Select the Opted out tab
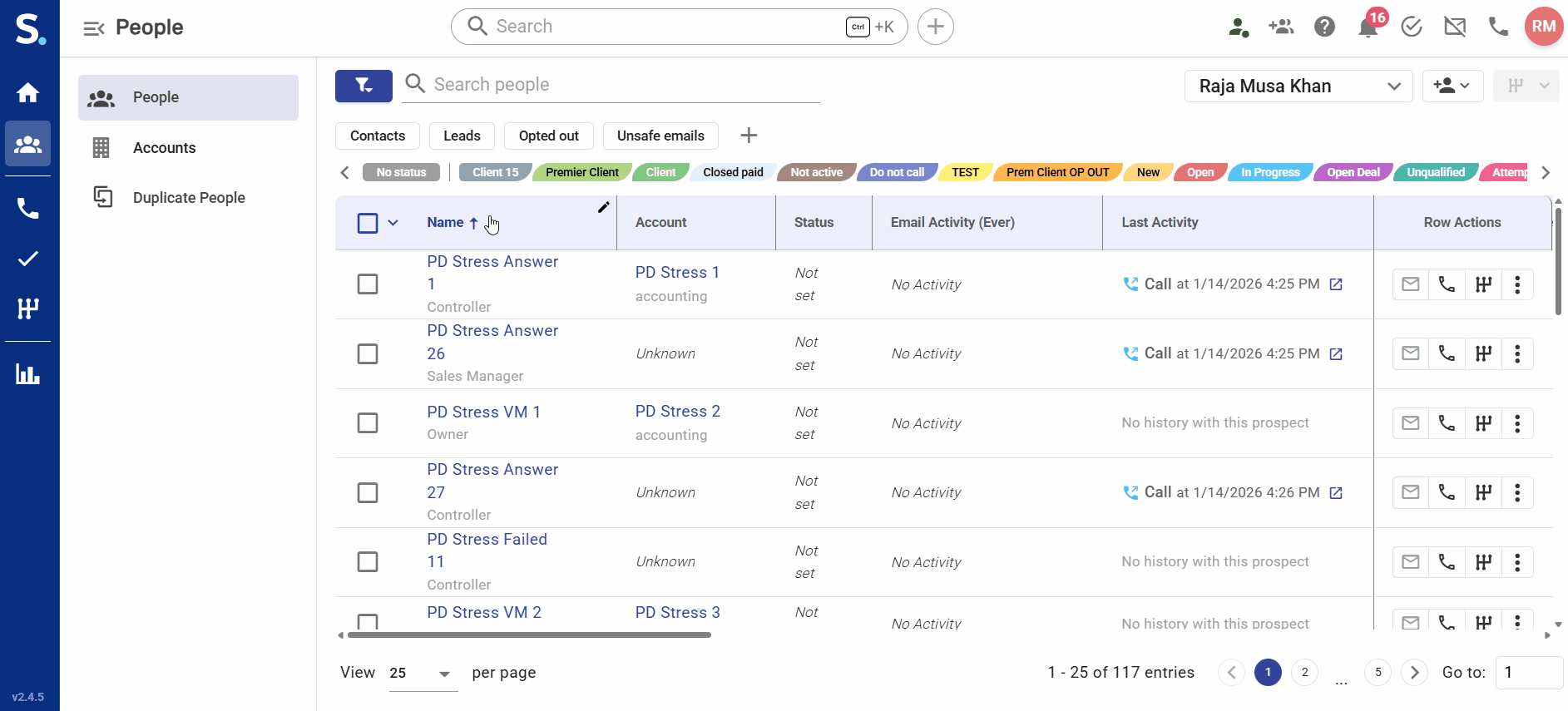This screenshot has height=711, width=1568. click(x=548, y=136)
